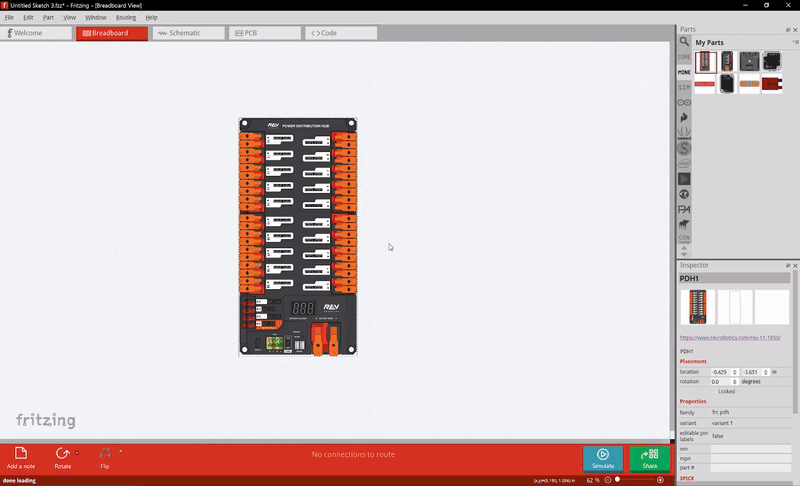Open the CORE parts bin
The image size is (800, 486).
pyautogui.click(x=684, y=57)
